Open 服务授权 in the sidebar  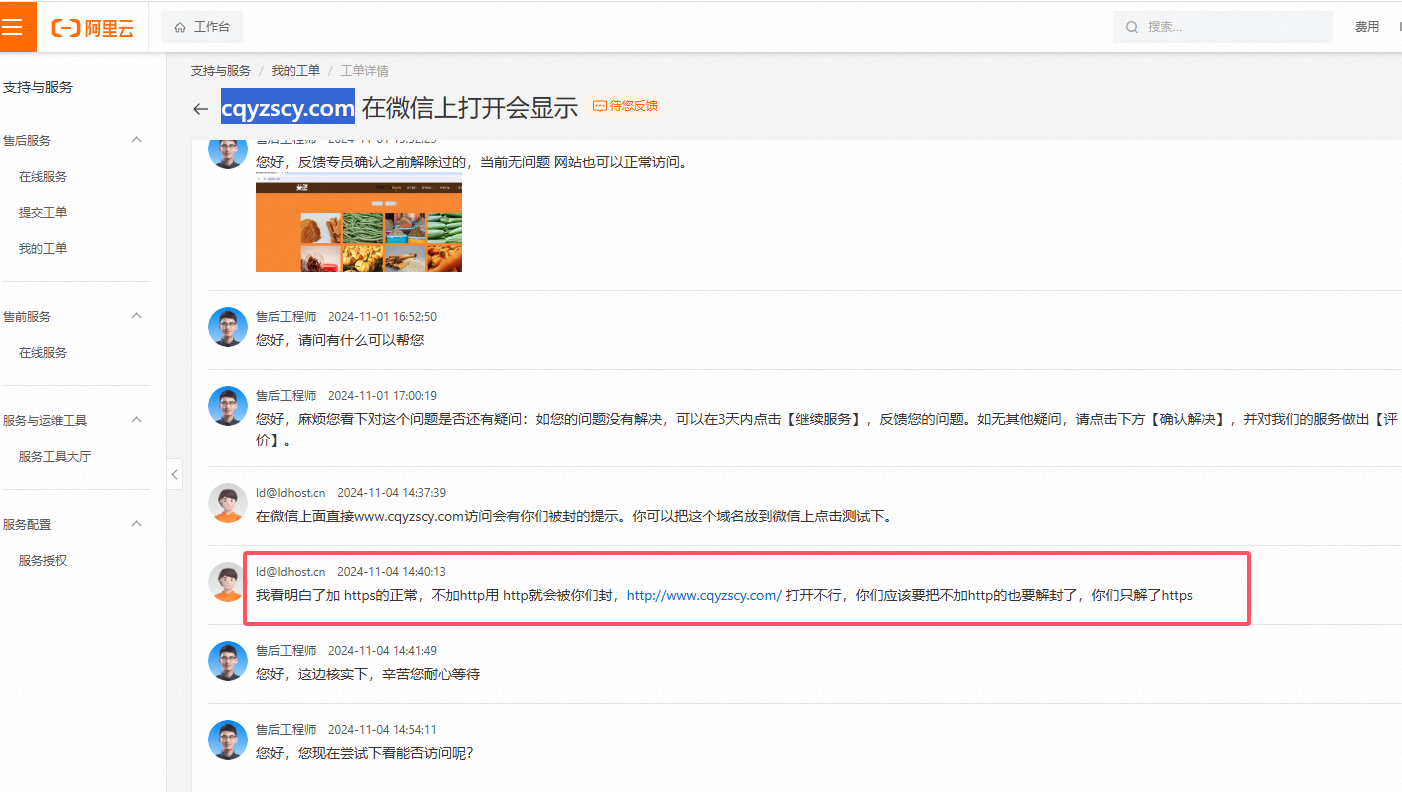click(x=43, y=561)
